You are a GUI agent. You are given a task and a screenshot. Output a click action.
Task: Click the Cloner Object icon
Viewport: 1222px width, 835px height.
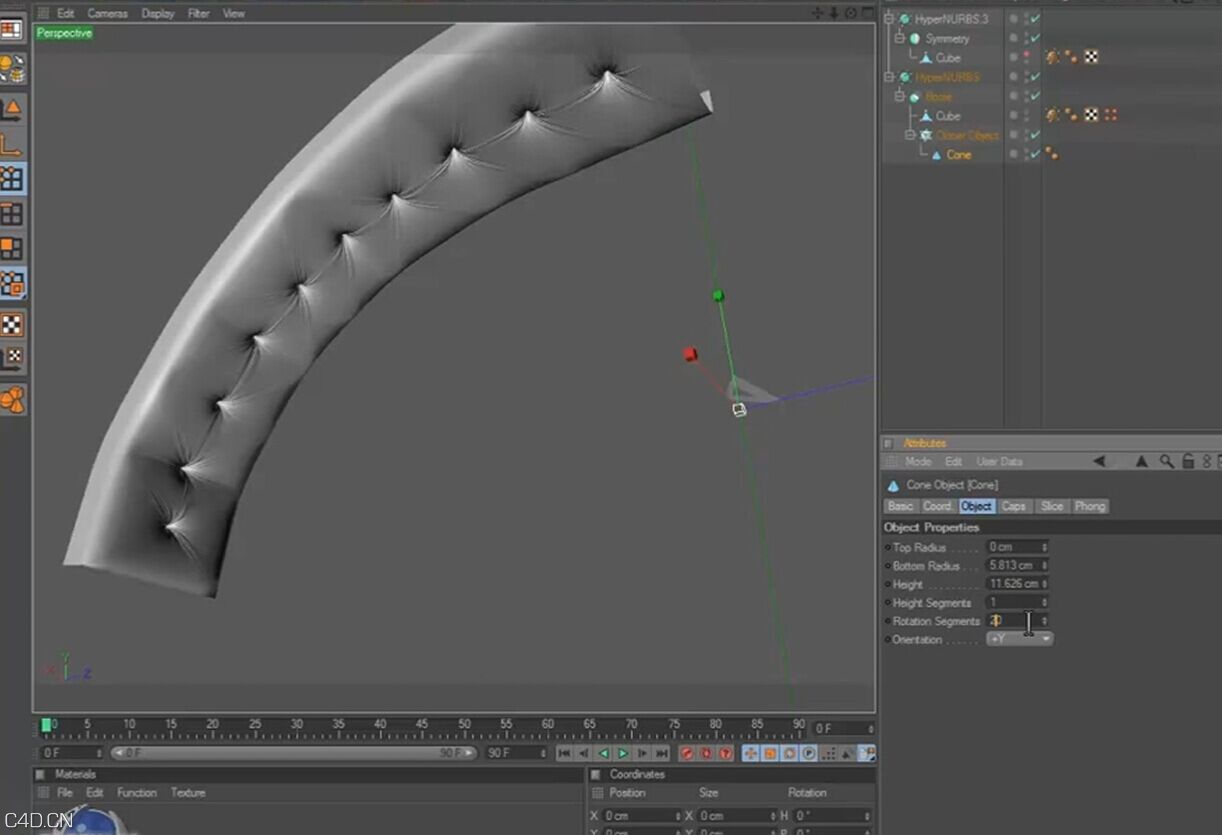coord(925,135)
